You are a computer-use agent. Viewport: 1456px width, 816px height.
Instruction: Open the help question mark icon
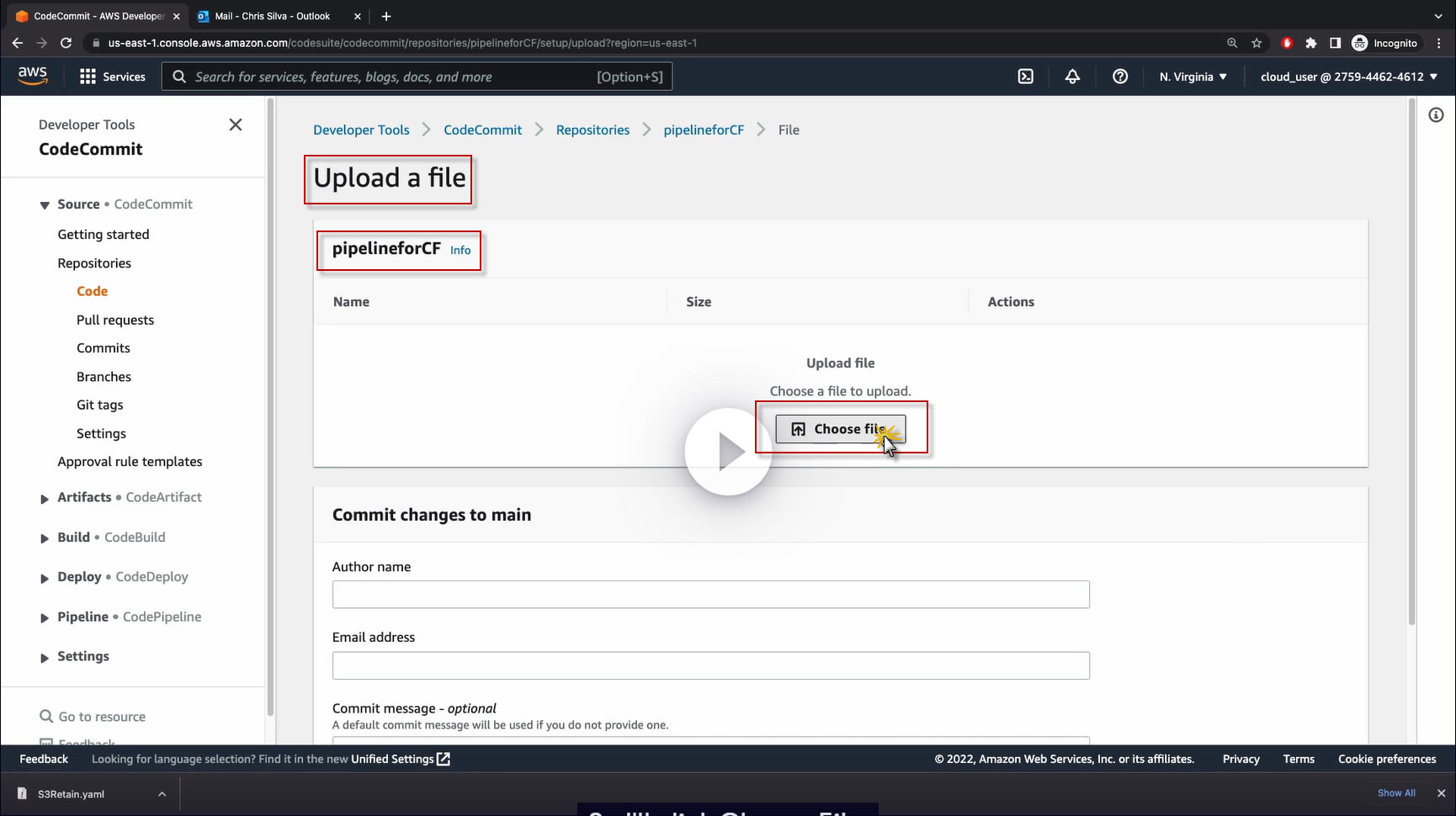(x=1120, y=77)
